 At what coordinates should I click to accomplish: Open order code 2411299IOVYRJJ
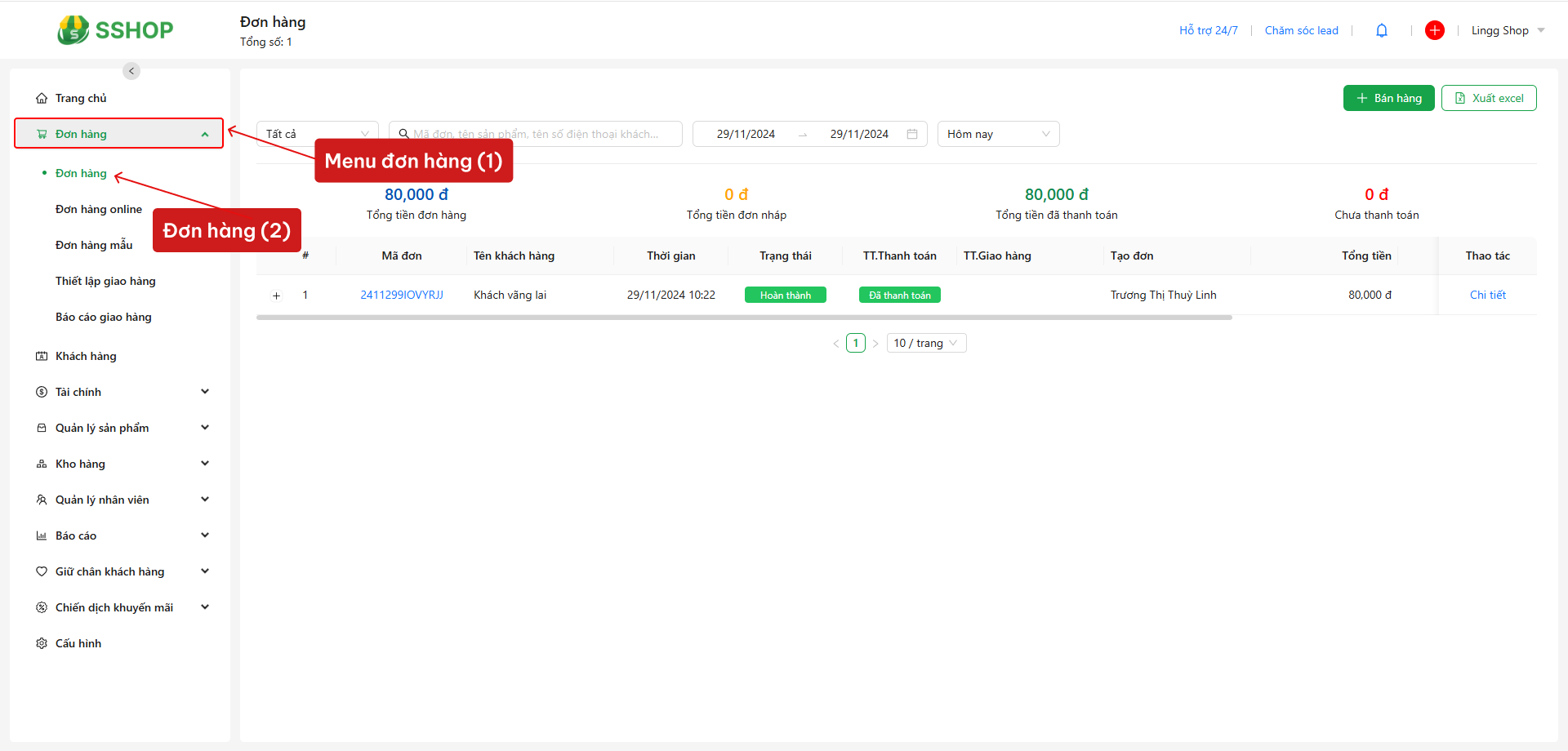point(402,295)
